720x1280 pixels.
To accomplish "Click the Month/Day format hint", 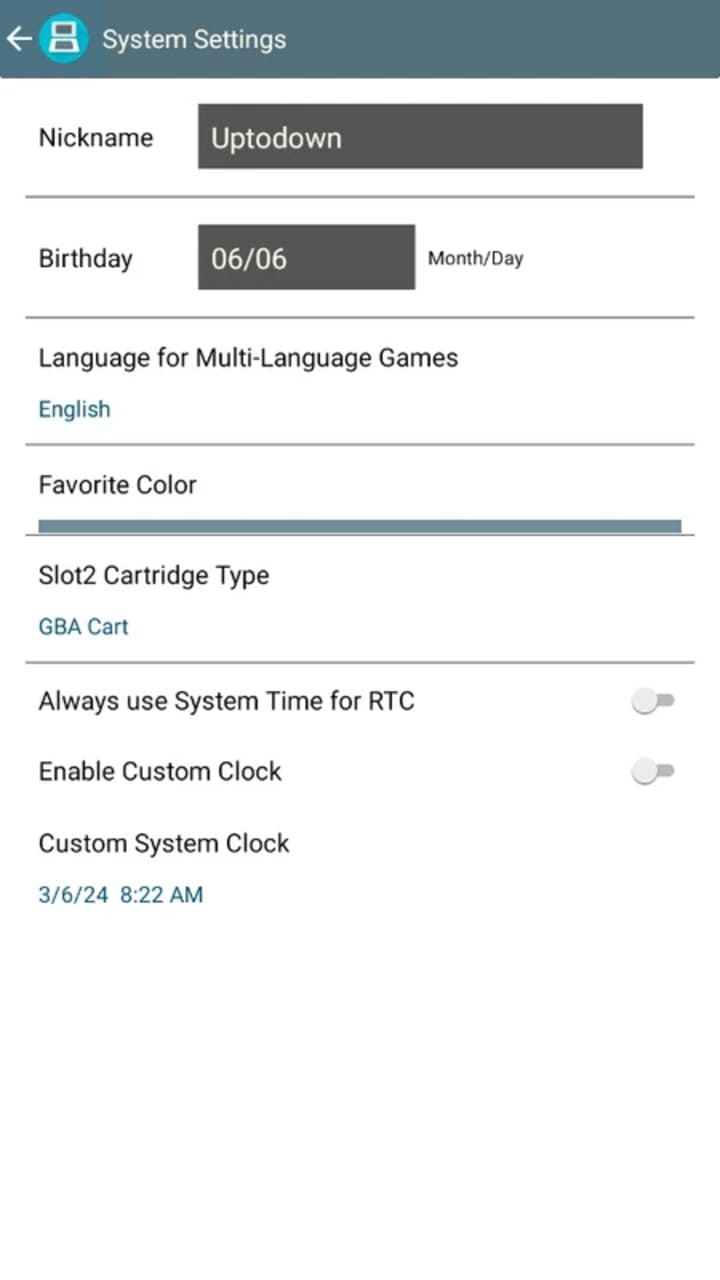I will 475,258.
